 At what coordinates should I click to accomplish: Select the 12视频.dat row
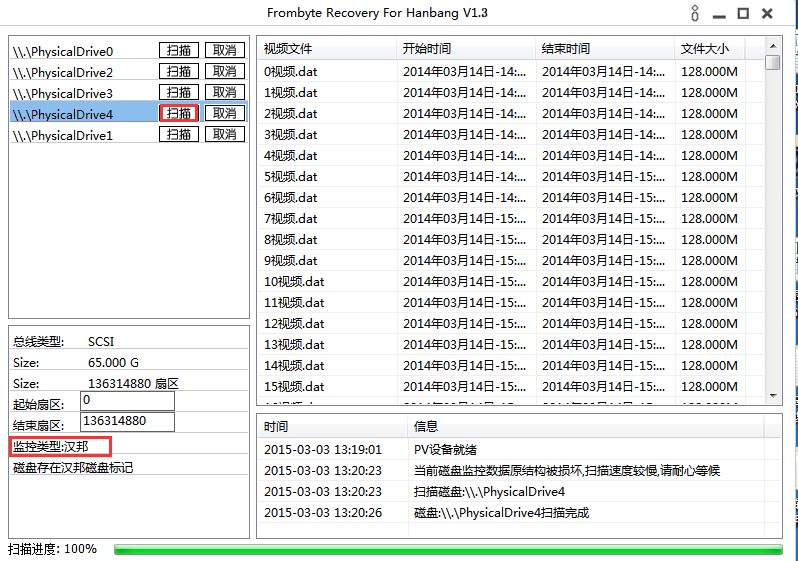pos(294,323)
